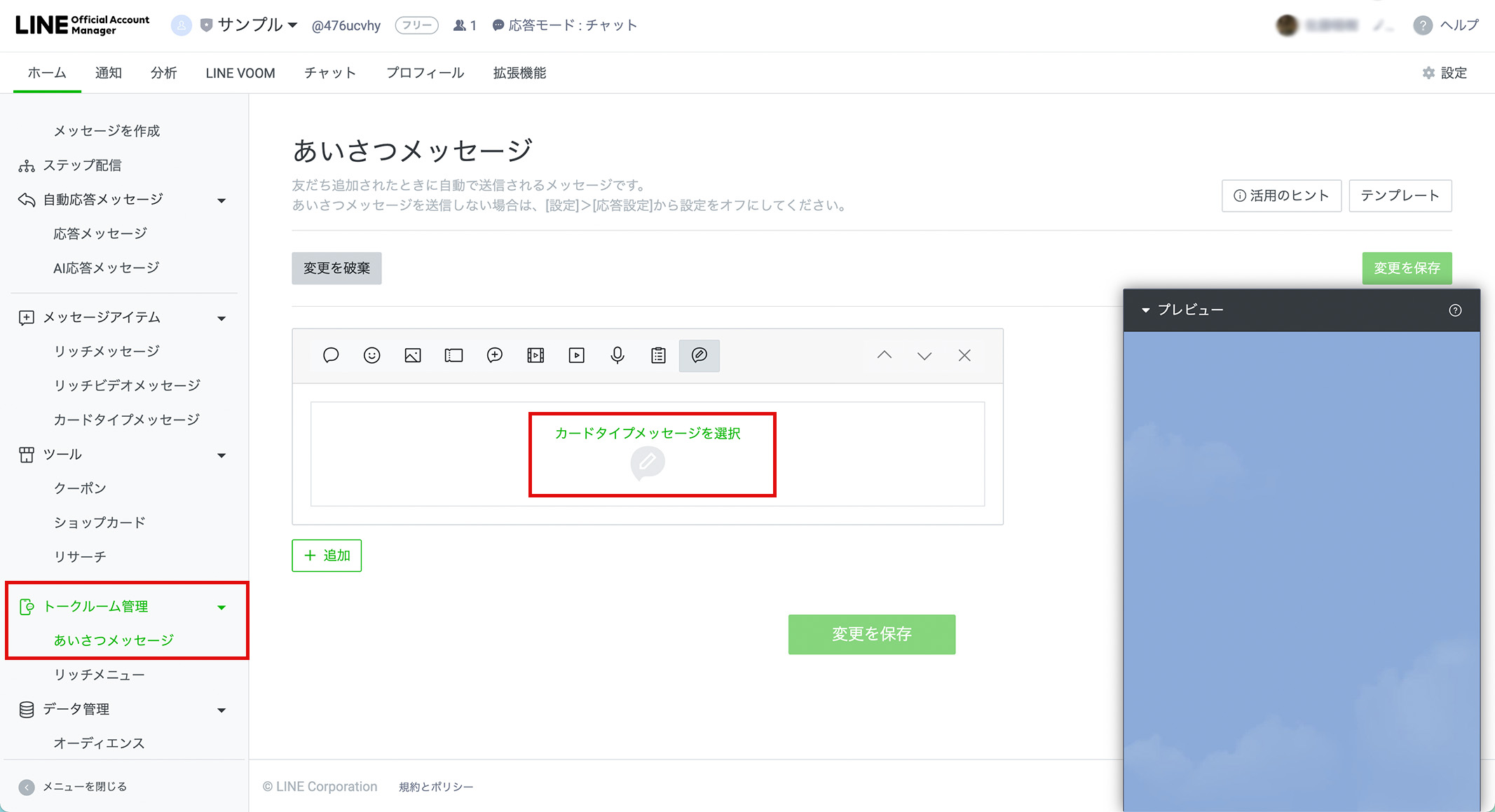
Task: Click カードタイプメッセージを選択 link
Action: click(x=648, y=434)
